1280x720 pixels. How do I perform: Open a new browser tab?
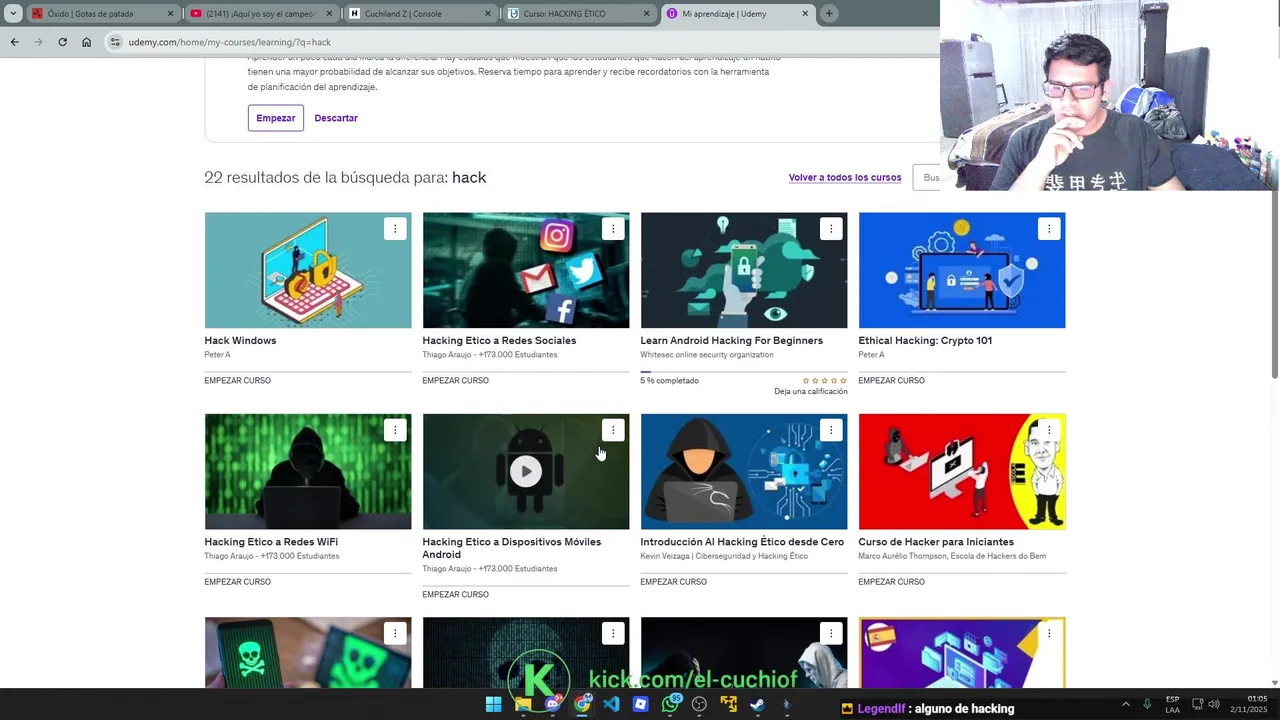click(829, 13)
